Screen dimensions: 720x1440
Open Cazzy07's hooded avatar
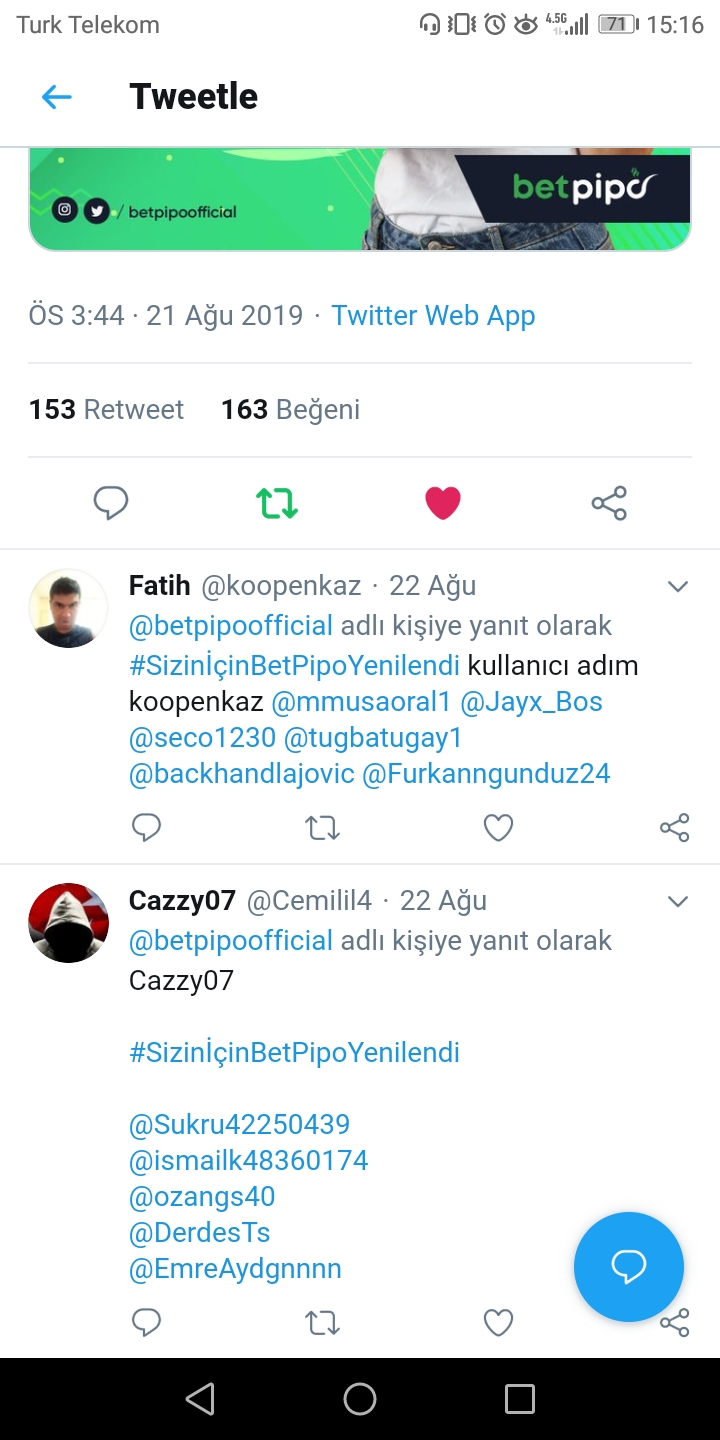coord(68,923)
